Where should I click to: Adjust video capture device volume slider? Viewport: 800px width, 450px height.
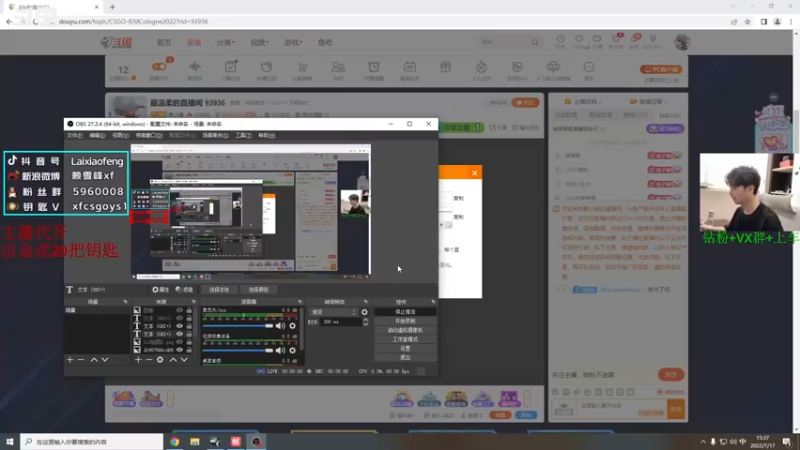(238, 351)
